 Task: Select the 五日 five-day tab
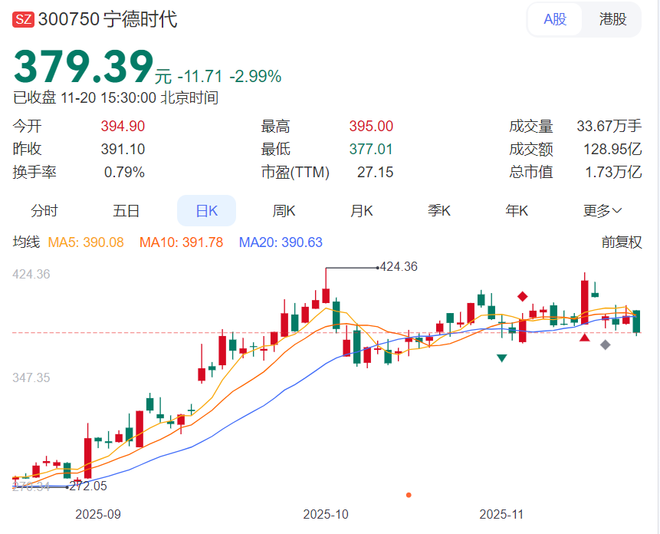pyautogui.click(x=126, y=211)
